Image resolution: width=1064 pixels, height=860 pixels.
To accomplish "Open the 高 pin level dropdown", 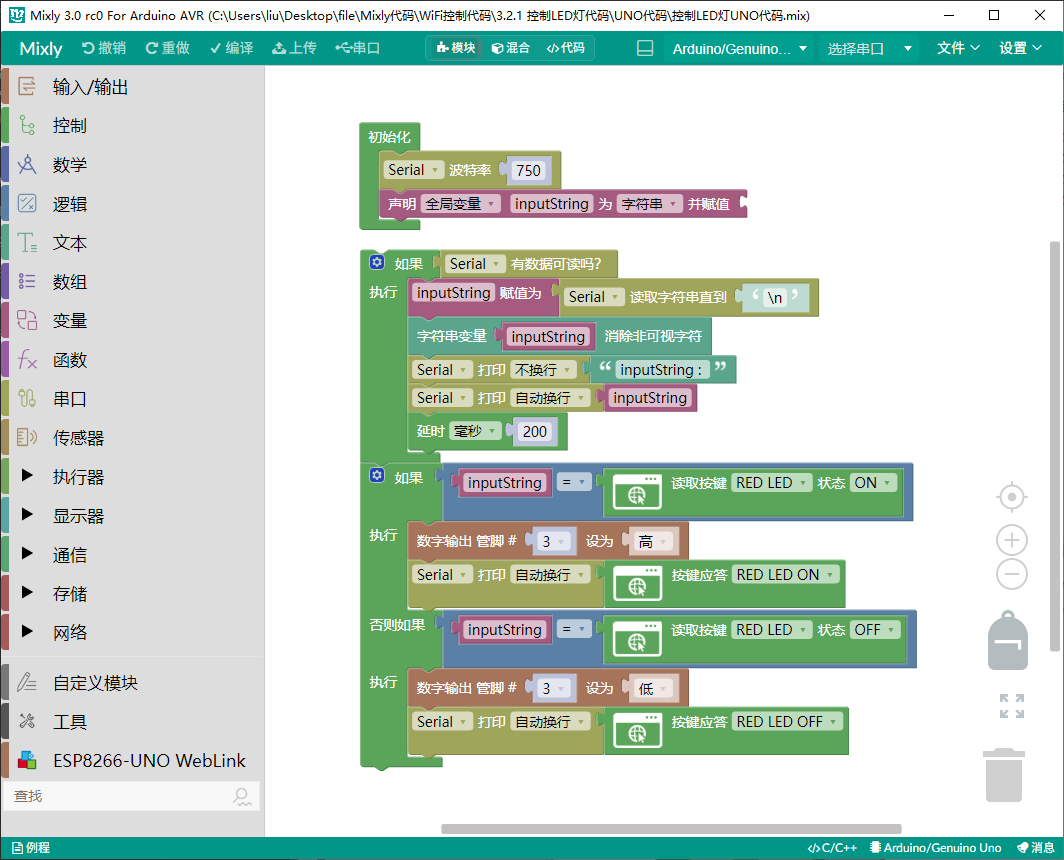I will [653, 541].
